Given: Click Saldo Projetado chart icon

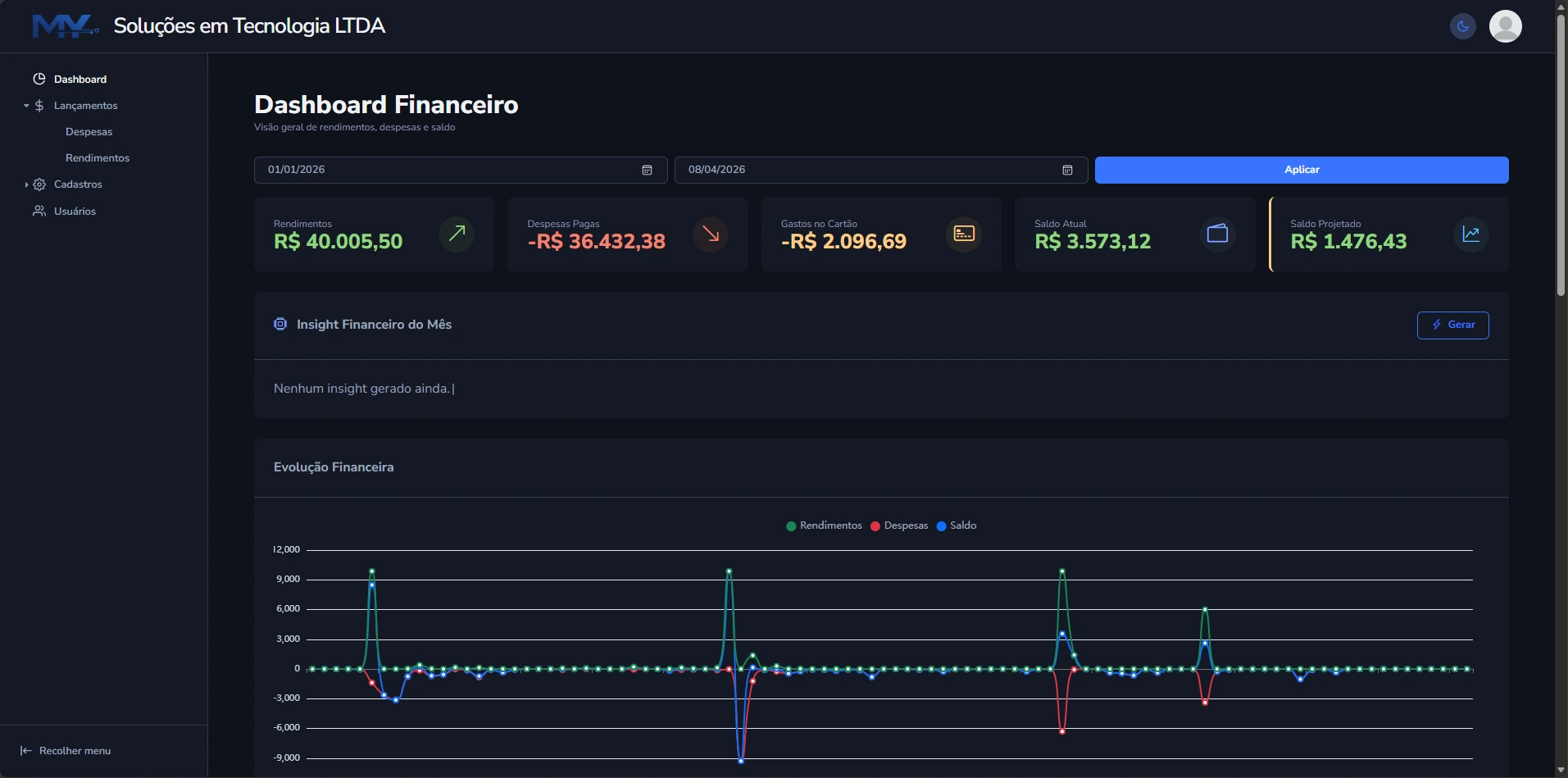Looking at the screenshot, I should tap(1471, 234).
